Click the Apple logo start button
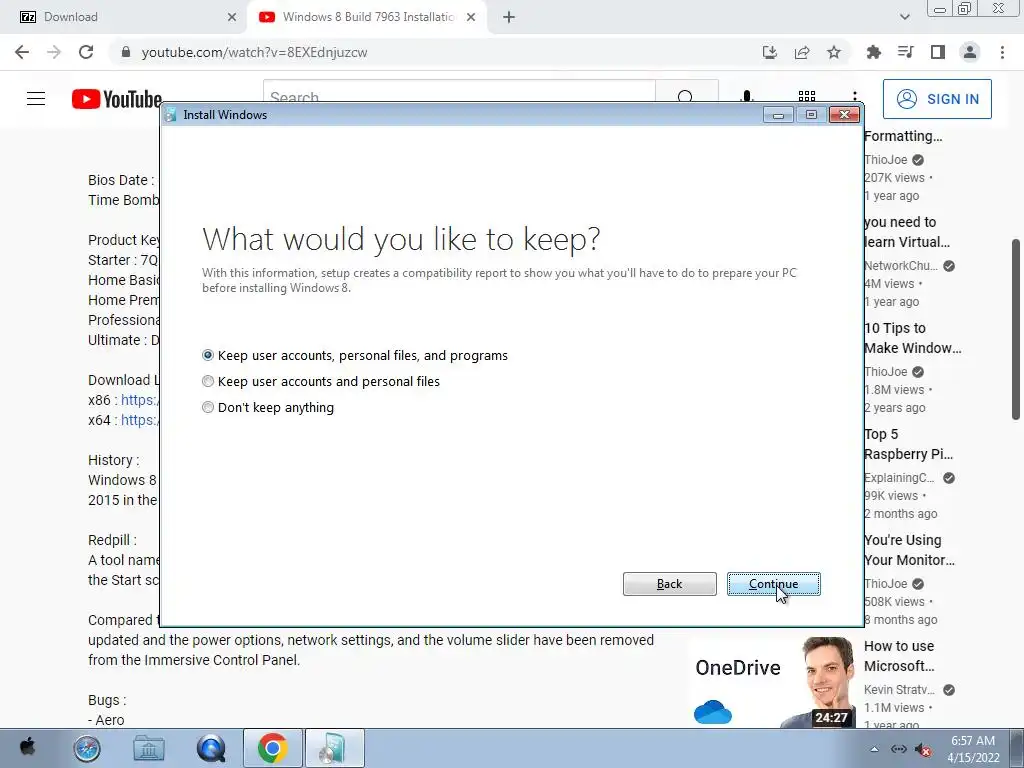Image resolution: width=1024 pixels, height=768 pixels. click(27, 746)
